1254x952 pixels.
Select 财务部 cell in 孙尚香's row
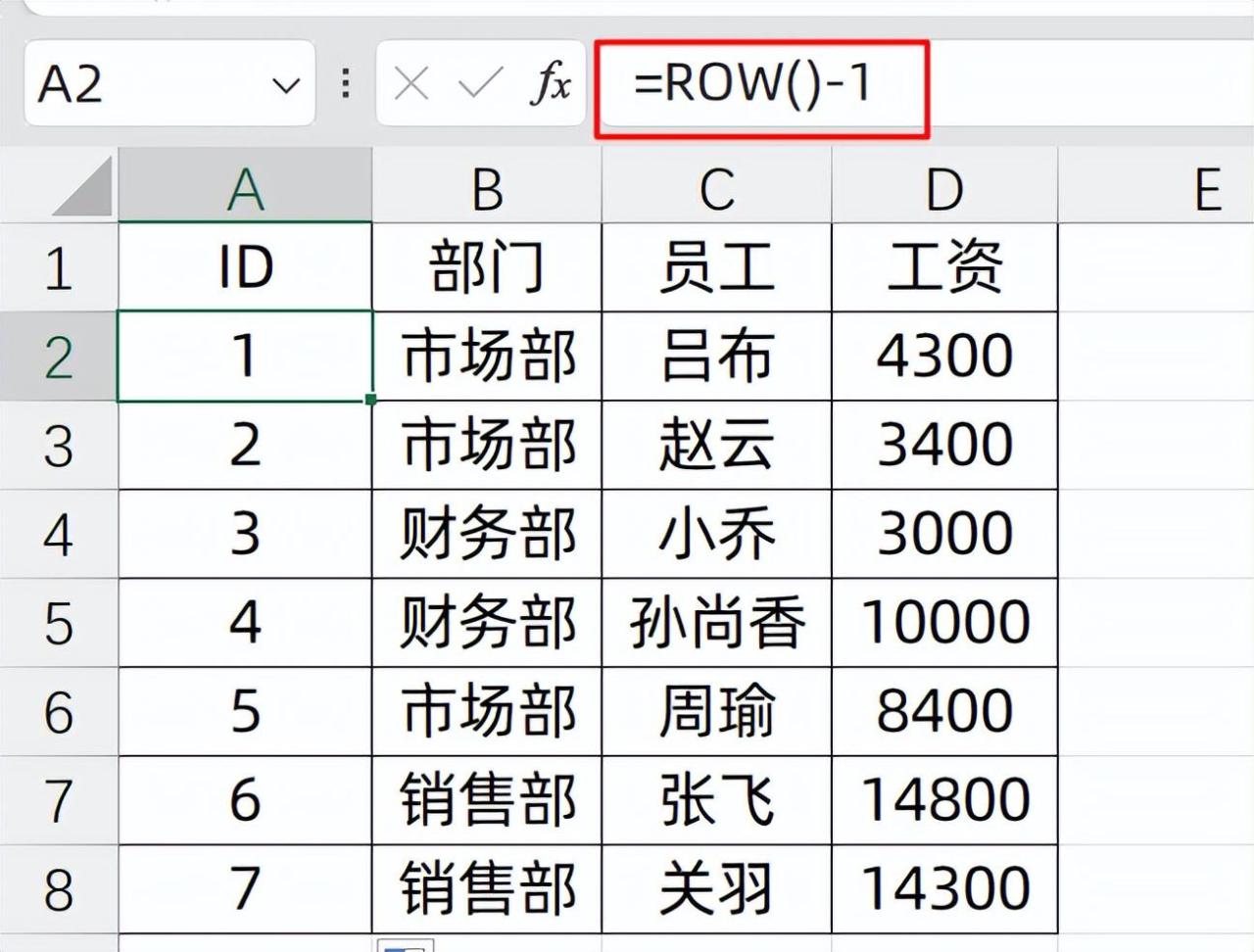(x=487, y=622)
